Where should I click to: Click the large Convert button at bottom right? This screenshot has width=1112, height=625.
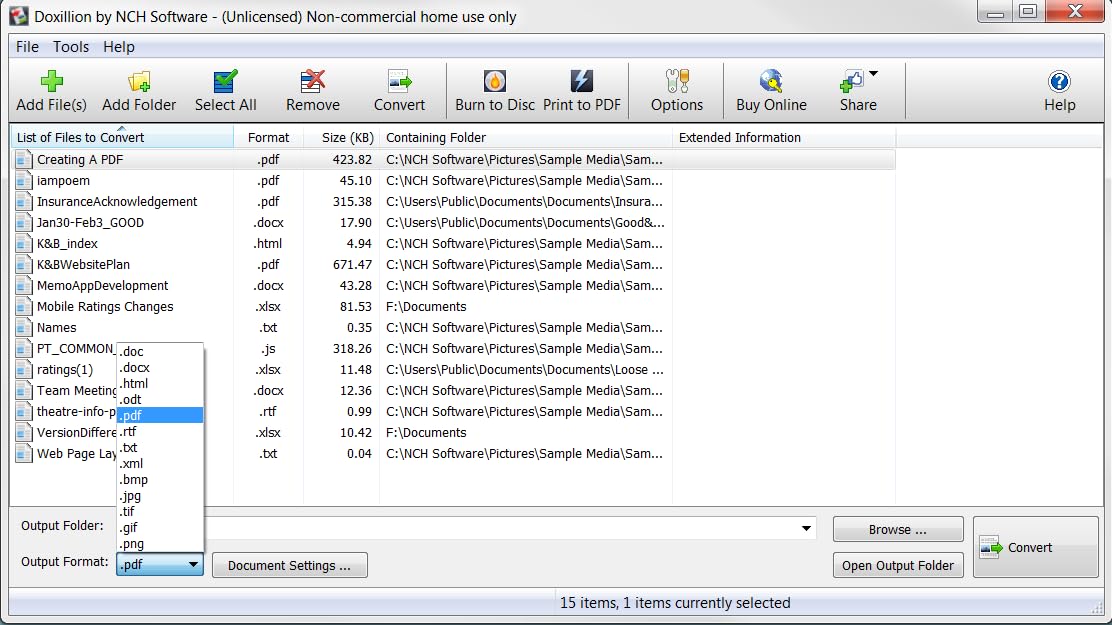pos(1035,547)
